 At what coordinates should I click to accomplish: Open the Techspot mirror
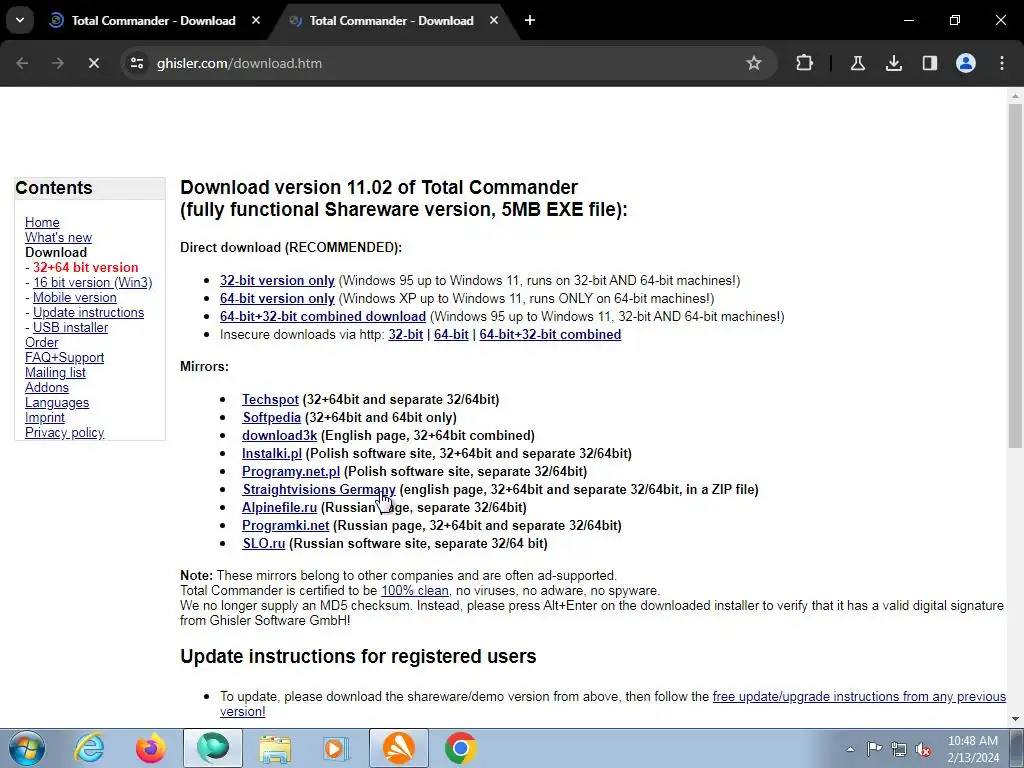tap(270, 399)
